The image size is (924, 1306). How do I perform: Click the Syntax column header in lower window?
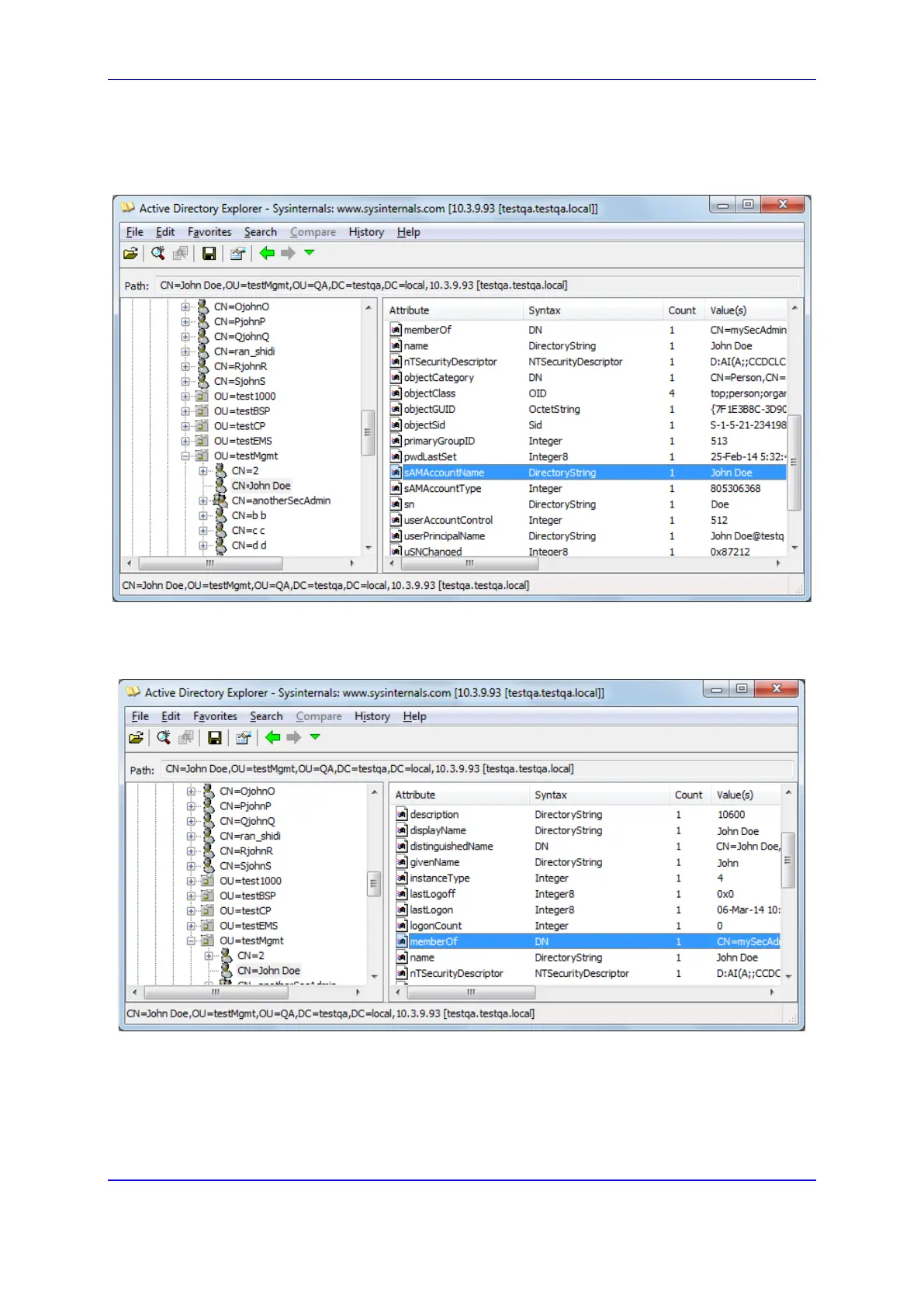click(551, 795)
